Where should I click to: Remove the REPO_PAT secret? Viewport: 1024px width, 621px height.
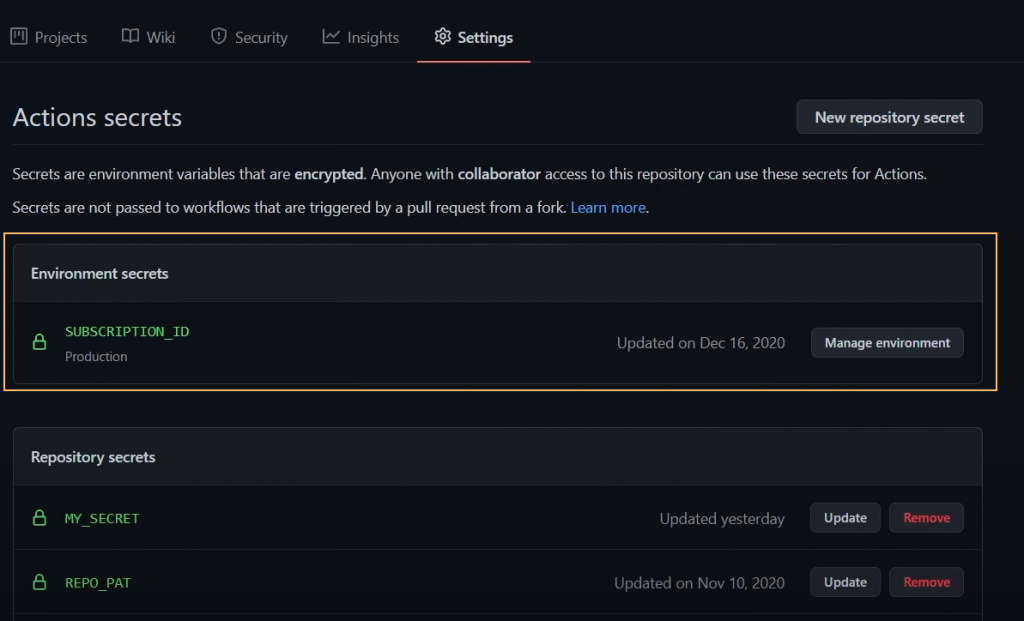(x=926, y=582)
